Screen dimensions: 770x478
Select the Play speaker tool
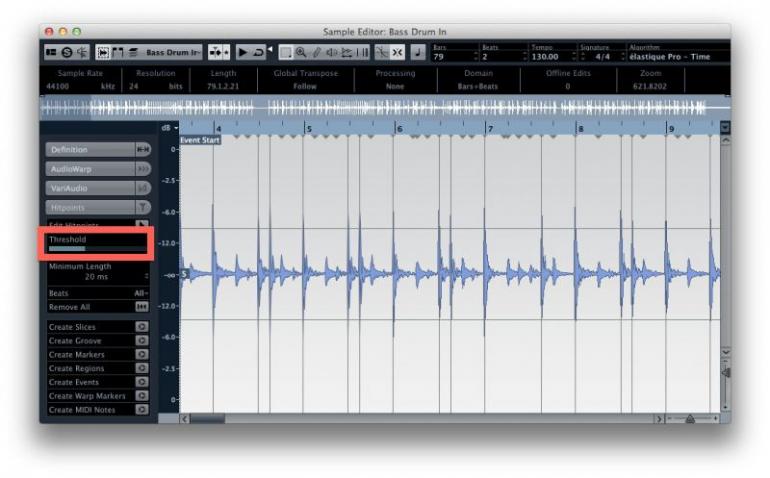coord(332,52)
